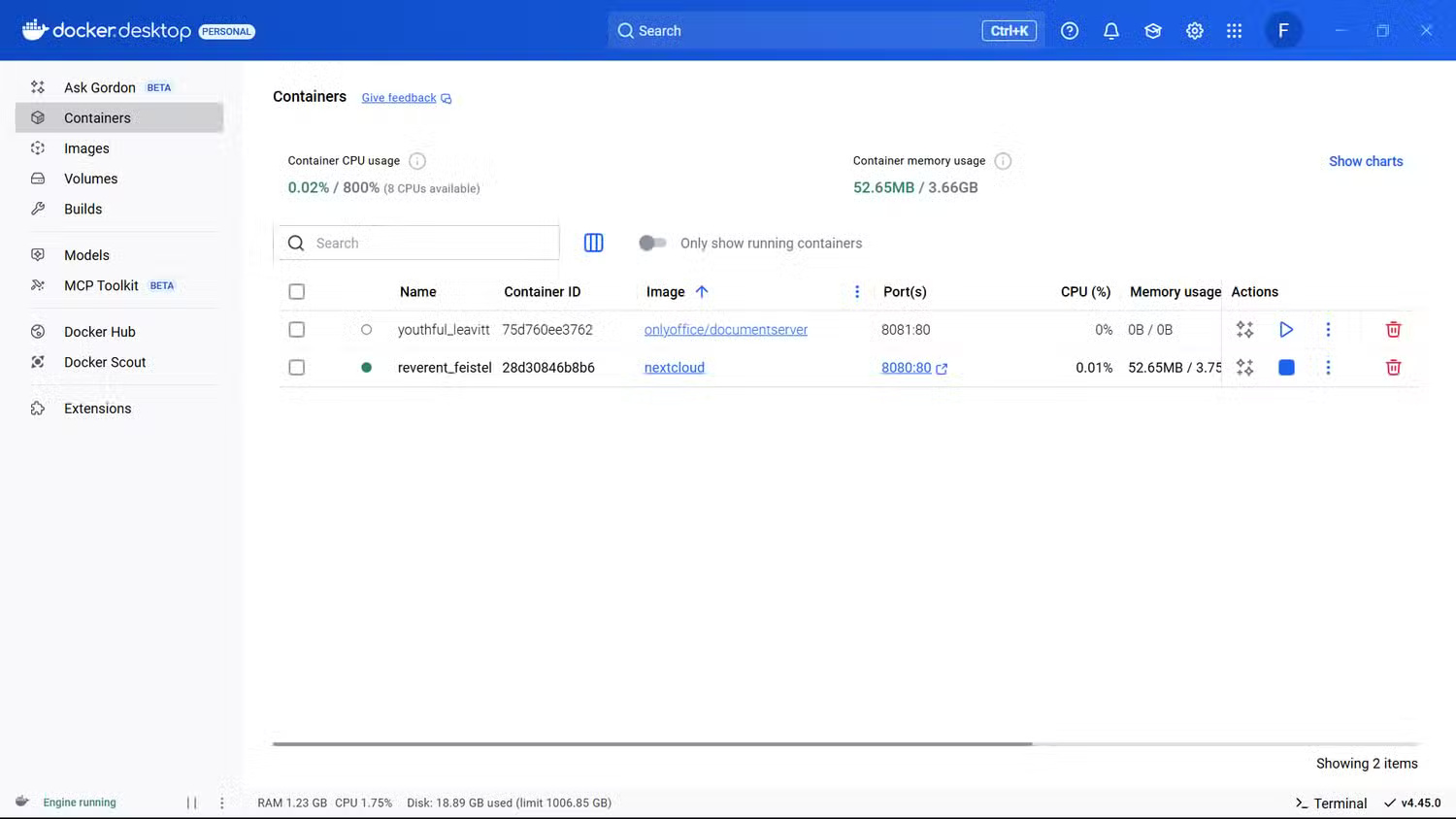This screenshot has height=819, width=1456.
Task: Open the Learning center icon in header
Action: click(1153, 31)
